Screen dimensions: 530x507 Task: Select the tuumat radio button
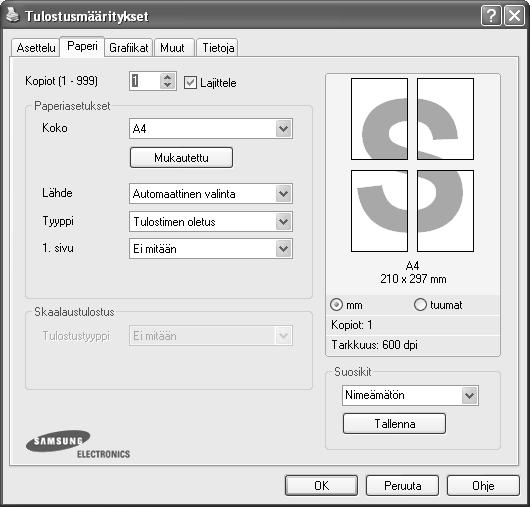point(420,305)
